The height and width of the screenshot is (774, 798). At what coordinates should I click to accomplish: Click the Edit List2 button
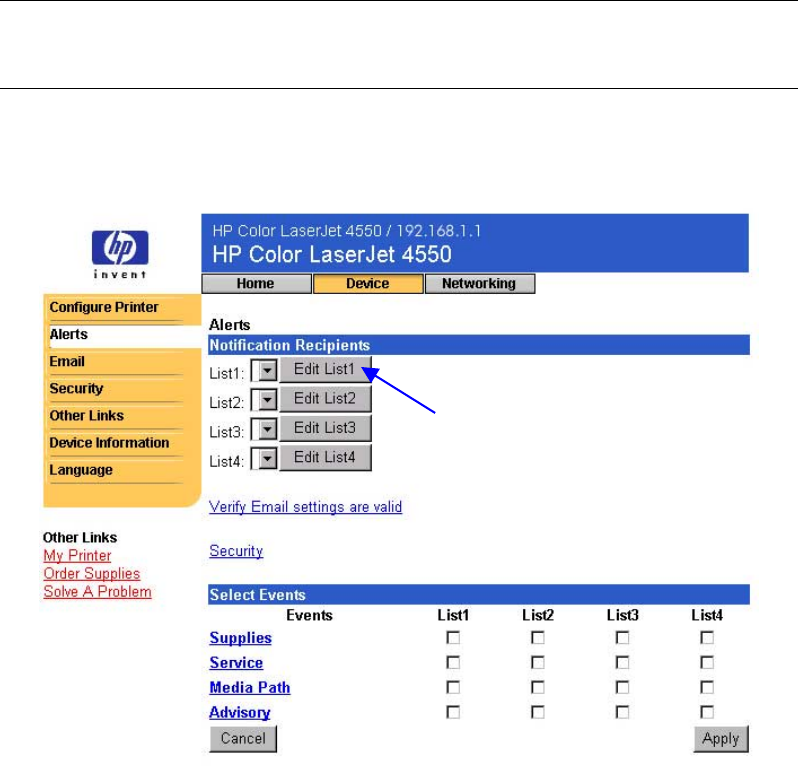[325, 398]
